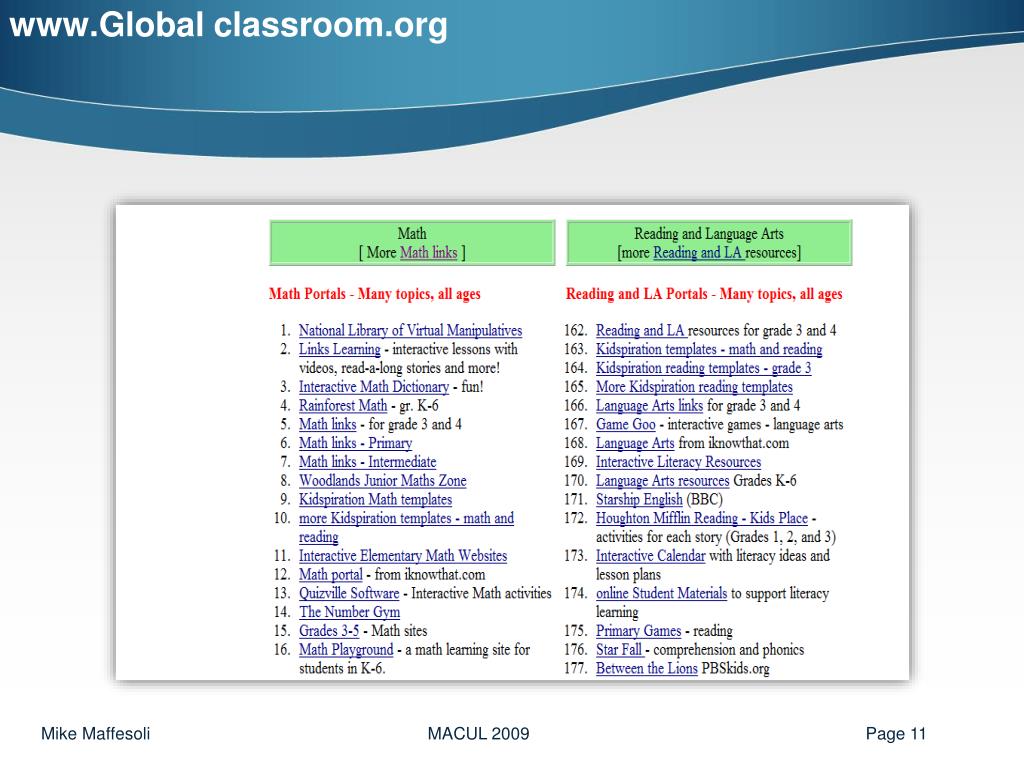
Task: Open Interactive Literacy Resources link
Action: point(679,462)
